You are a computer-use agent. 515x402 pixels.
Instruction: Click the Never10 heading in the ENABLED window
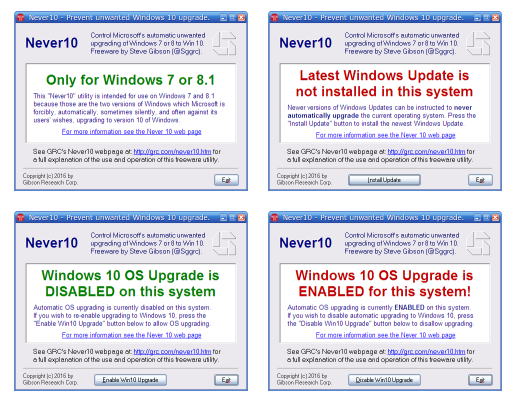(x=306, y=243)
